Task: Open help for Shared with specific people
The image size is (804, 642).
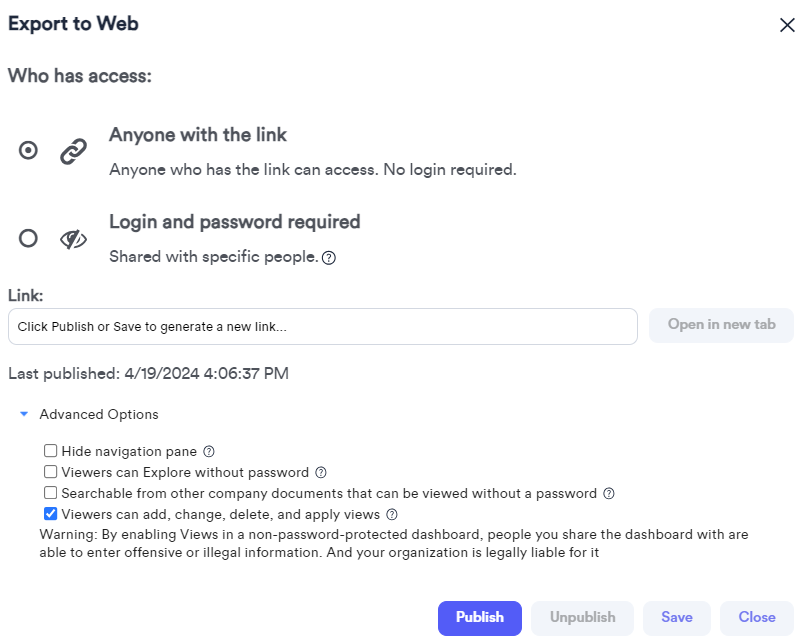Action: 329,257
